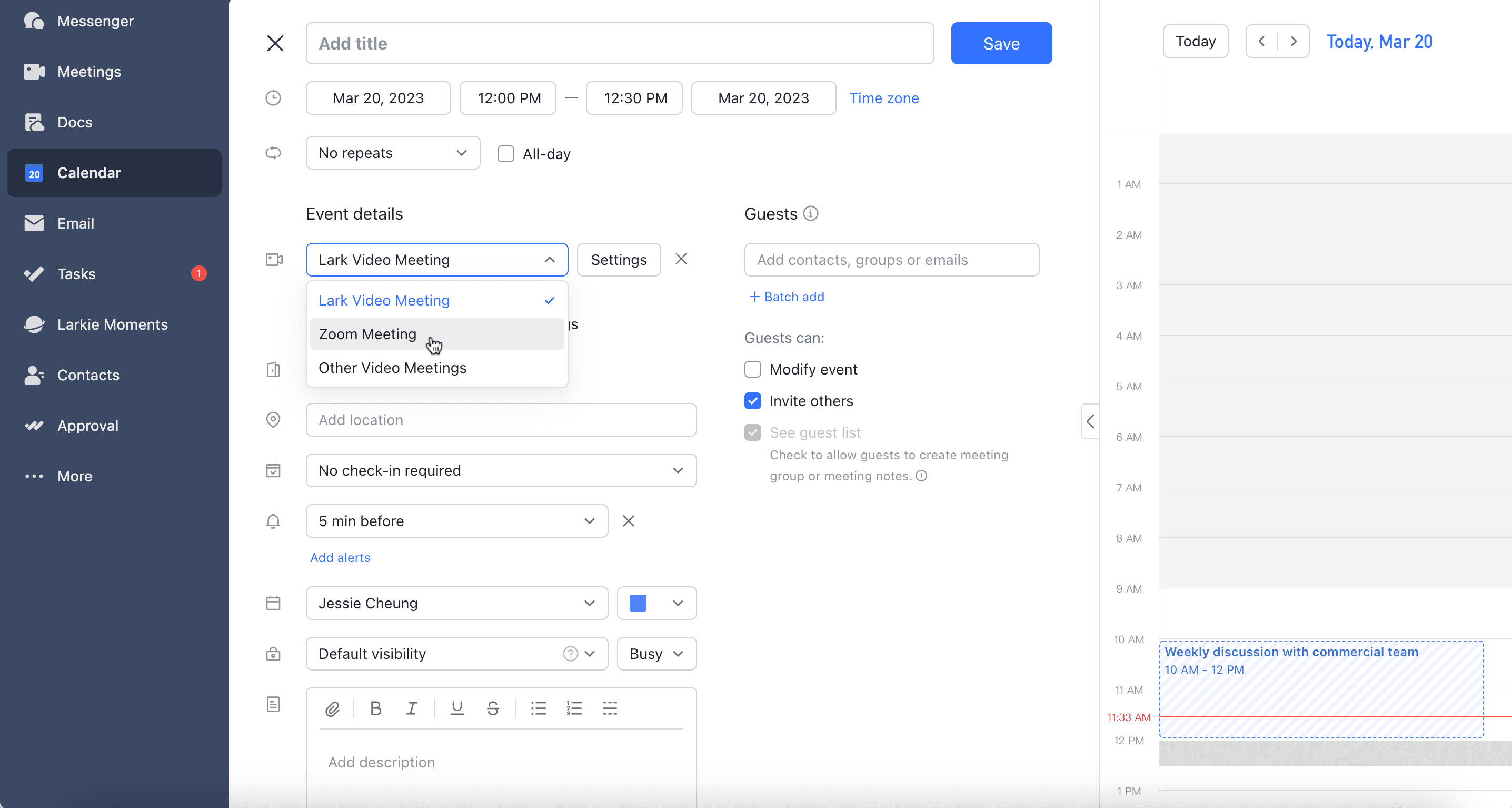
Task: Open the Busy status dropdown
Action: click(656, 654)
